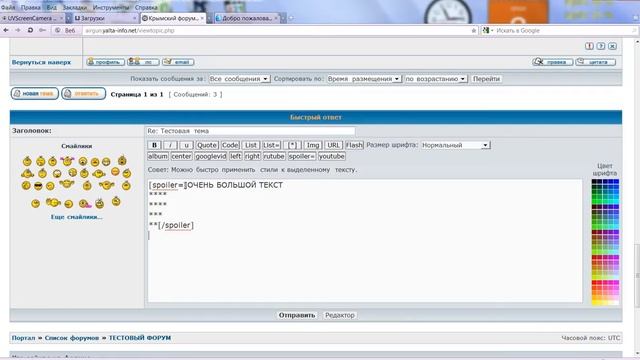Apply underline with u button
Image resolution: width=640 pixels, height=360 pixels.
(186, 145)
